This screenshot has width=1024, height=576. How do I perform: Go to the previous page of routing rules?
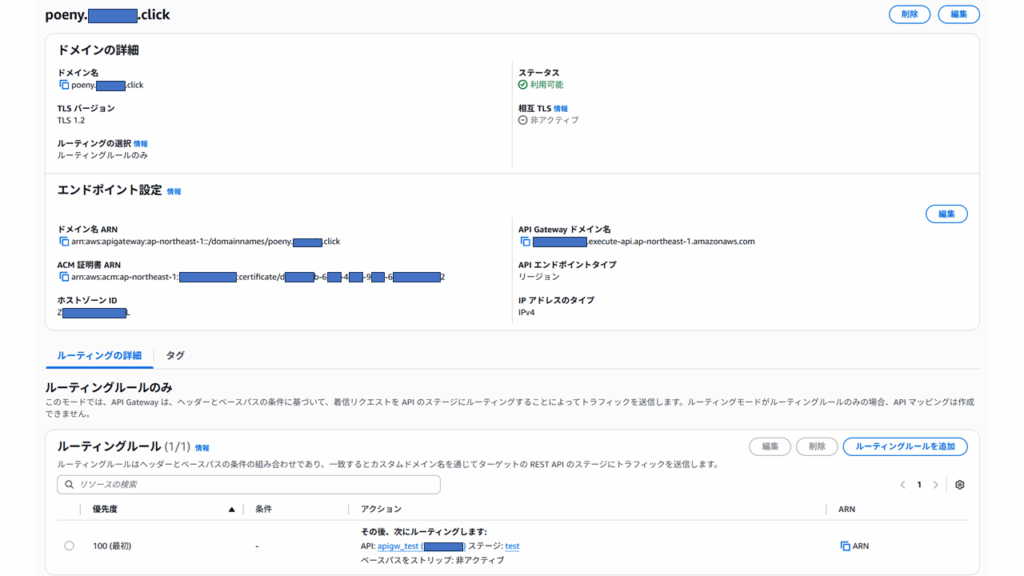point(903,485)
